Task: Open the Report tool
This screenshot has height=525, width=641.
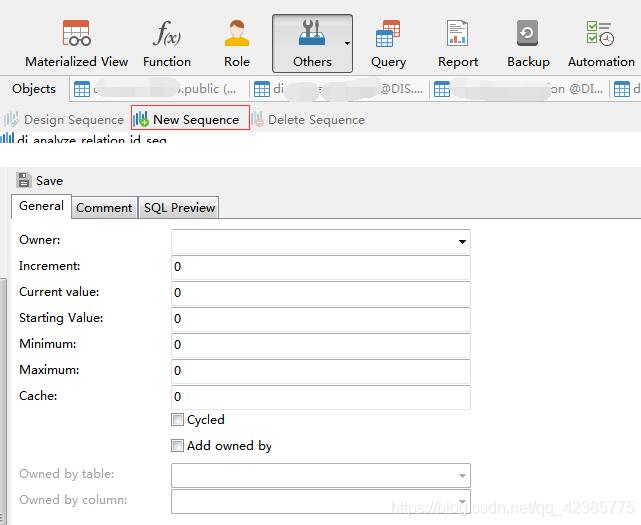Action: pos(458,43)
